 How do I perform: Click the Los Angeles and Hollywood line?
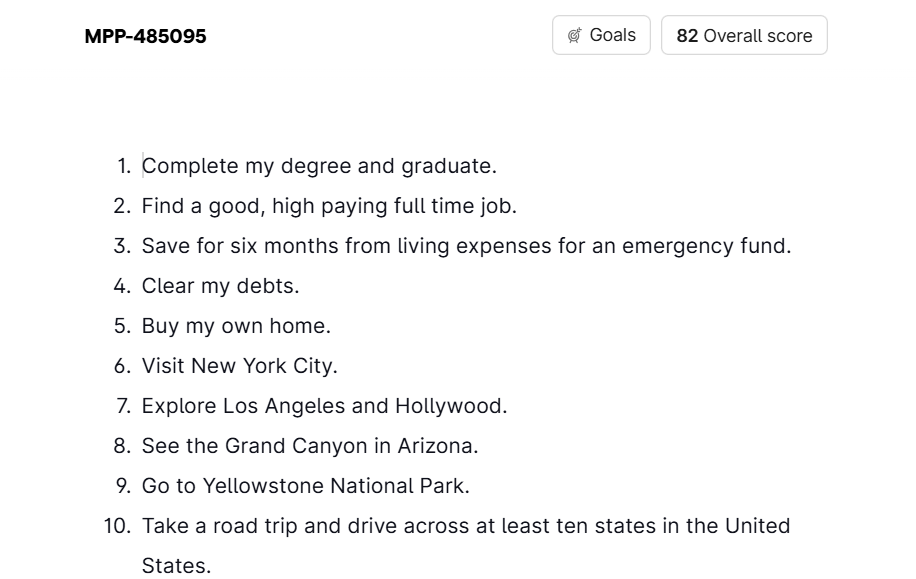click(x=324, y=406)
